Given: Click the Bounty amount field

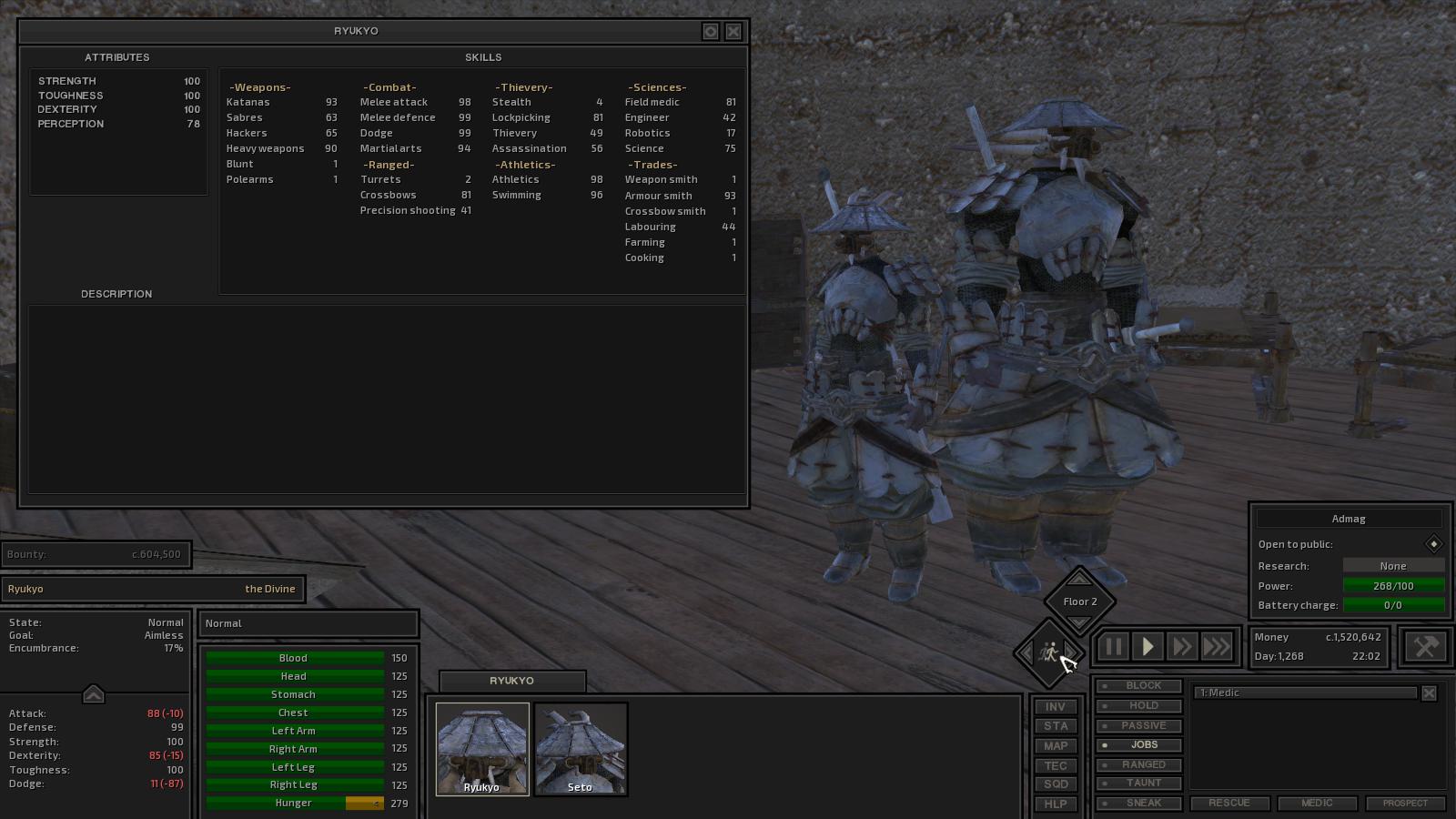Looking at the screenshot, I should pos(96,554).
